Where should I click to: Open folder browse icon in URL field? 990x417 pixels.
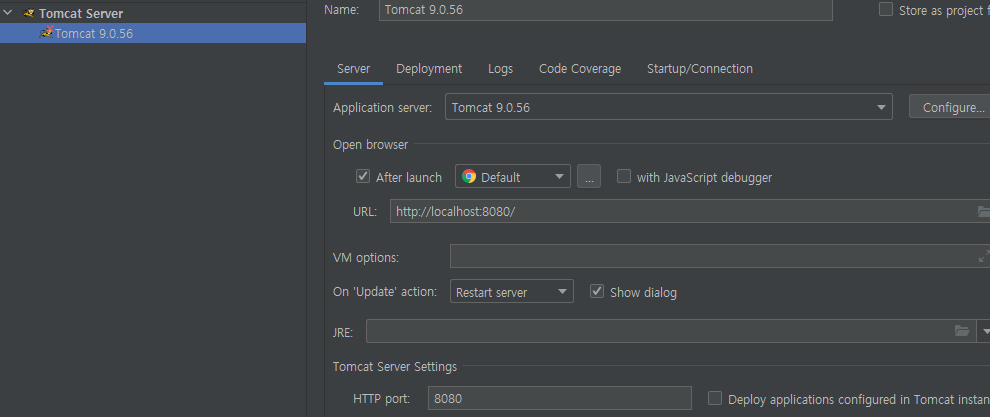point(983,212)
